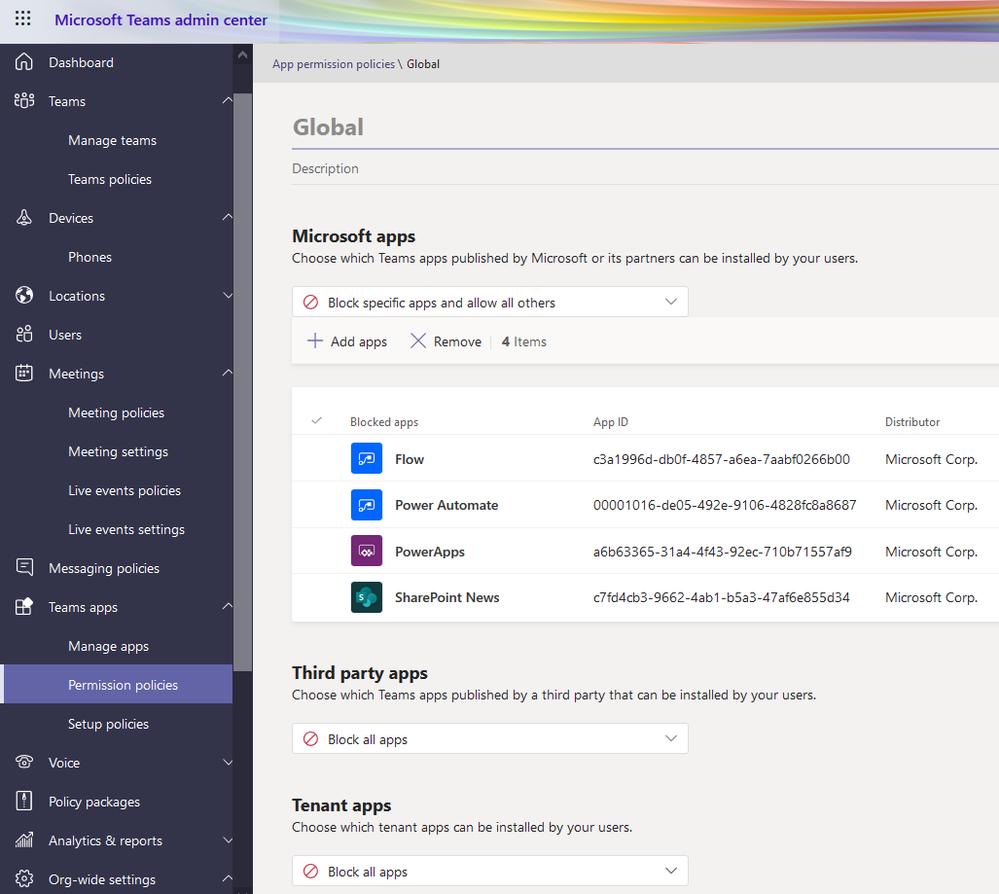The width and height of the screenshot is (999, 894).
Task: Open Manage apps under Teams apps
Action: [108, 645]
